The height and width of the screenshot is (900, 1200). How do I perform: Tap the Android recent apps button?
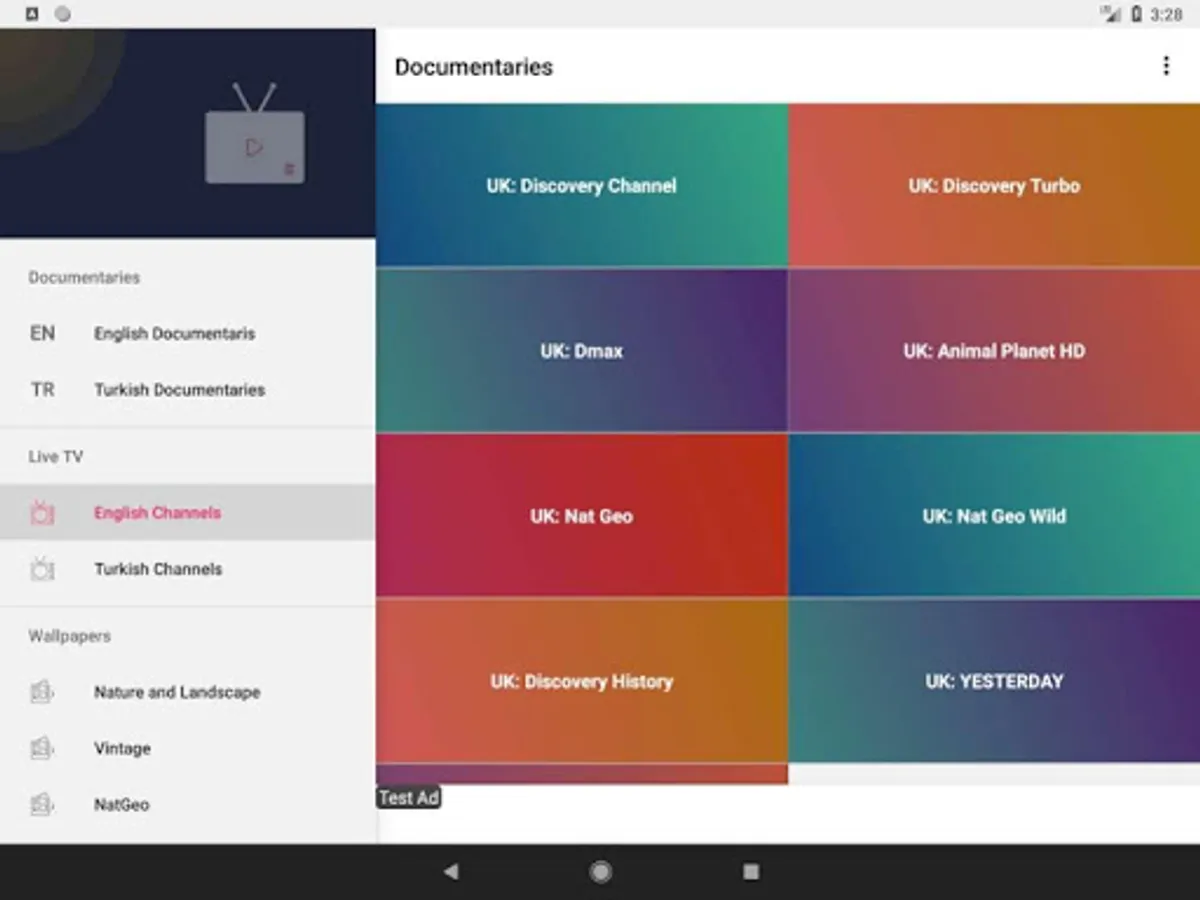[751, 872]
